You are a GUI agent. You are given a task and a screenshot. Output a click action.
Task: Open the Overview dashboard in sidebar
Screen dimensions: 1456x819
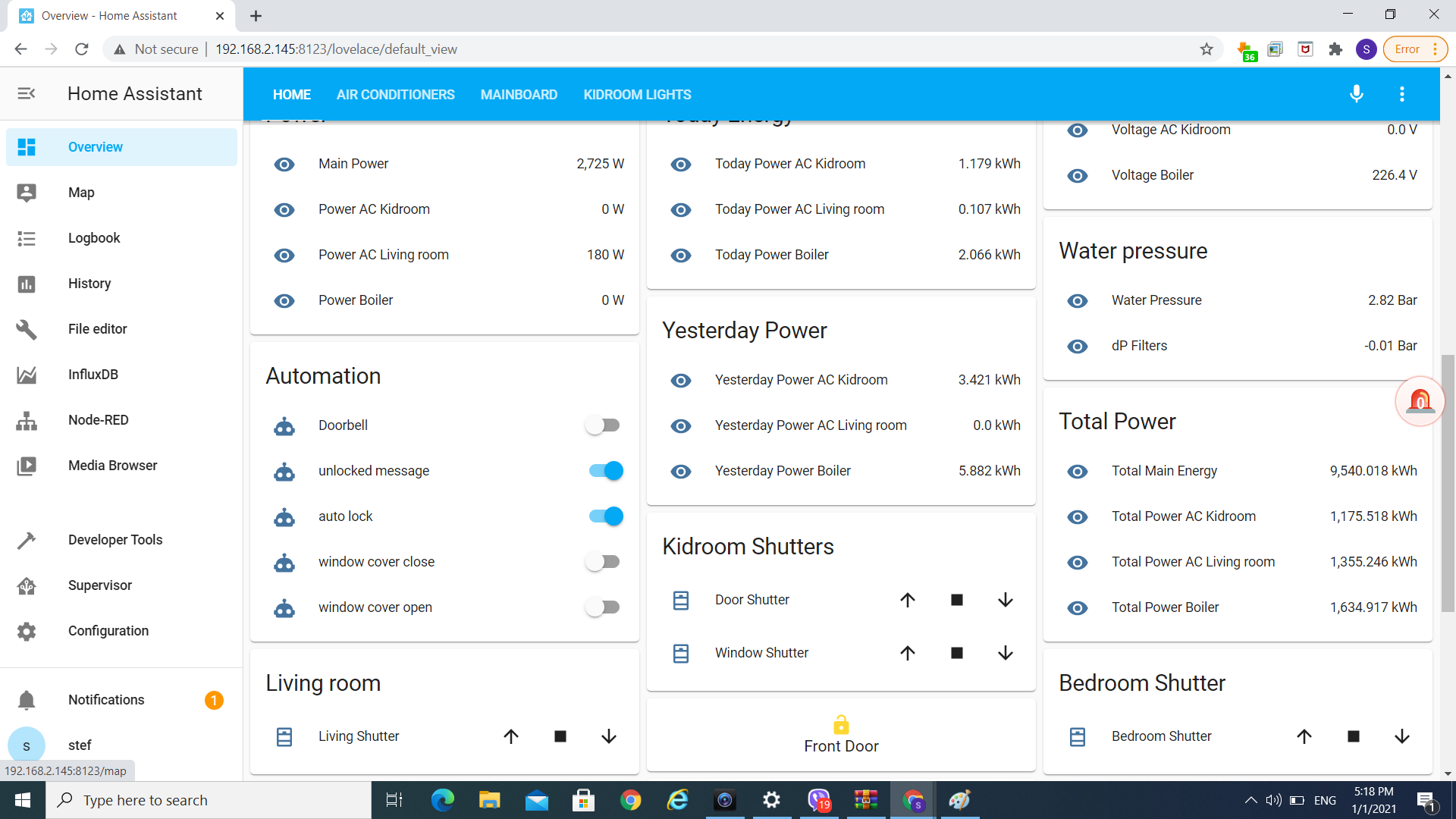click(x=121, y=147)
